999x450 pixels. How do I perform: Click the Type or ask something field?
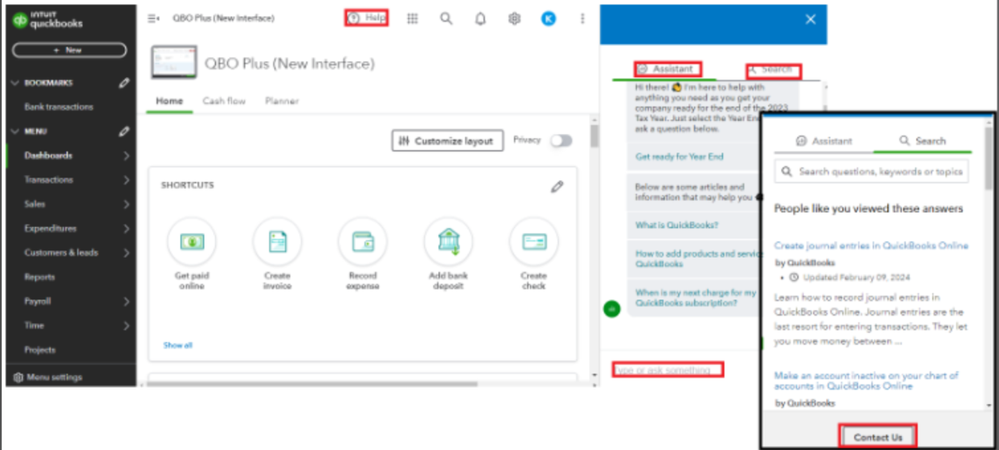click(668, 370)
